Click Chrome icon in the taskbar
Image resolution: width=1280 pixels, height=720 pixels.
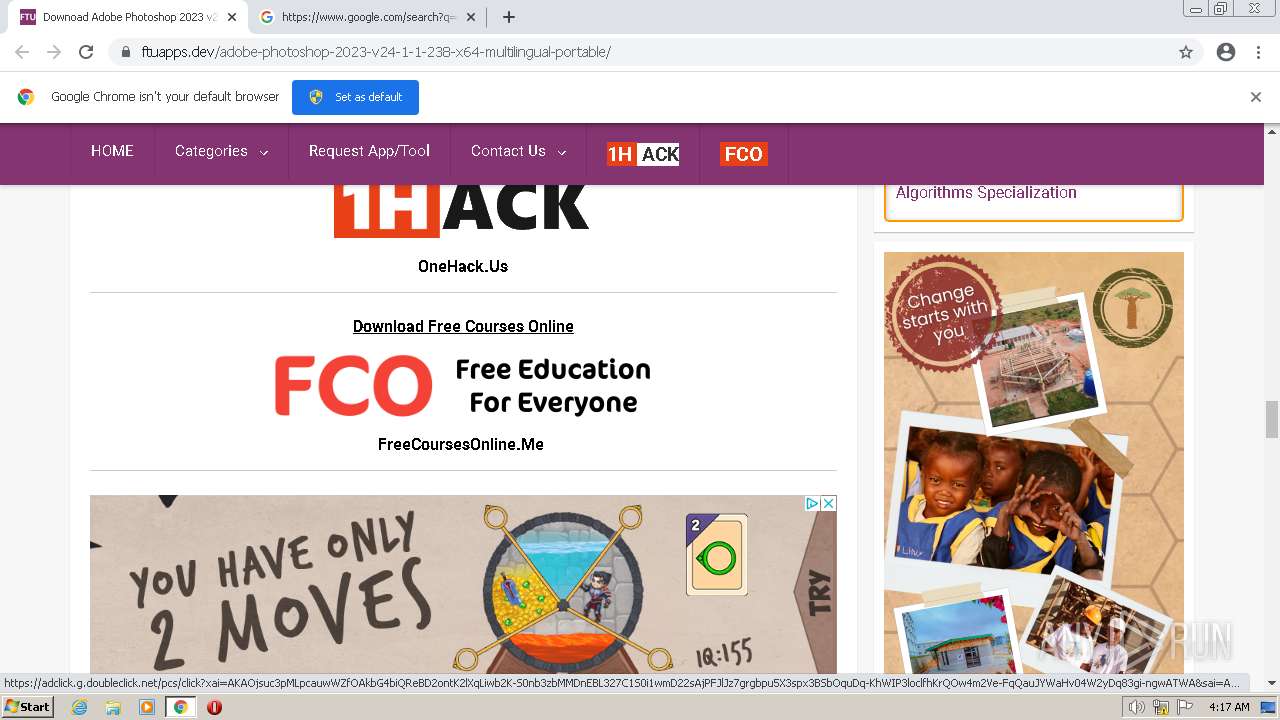point(181,707)
